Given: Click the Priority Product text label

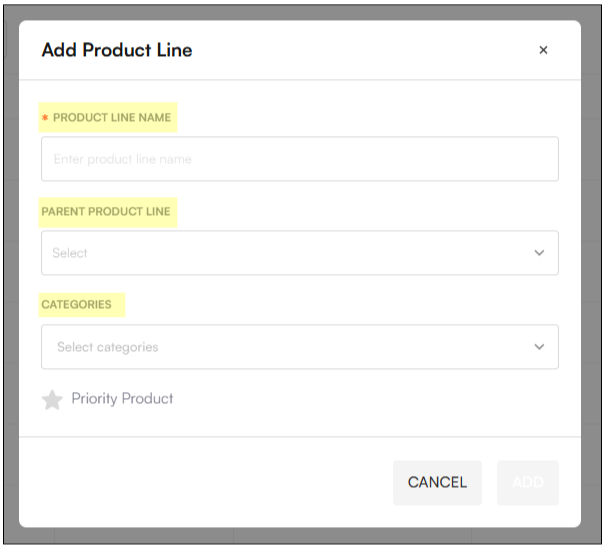Looking at the screenshot, I should click(122, 399).
